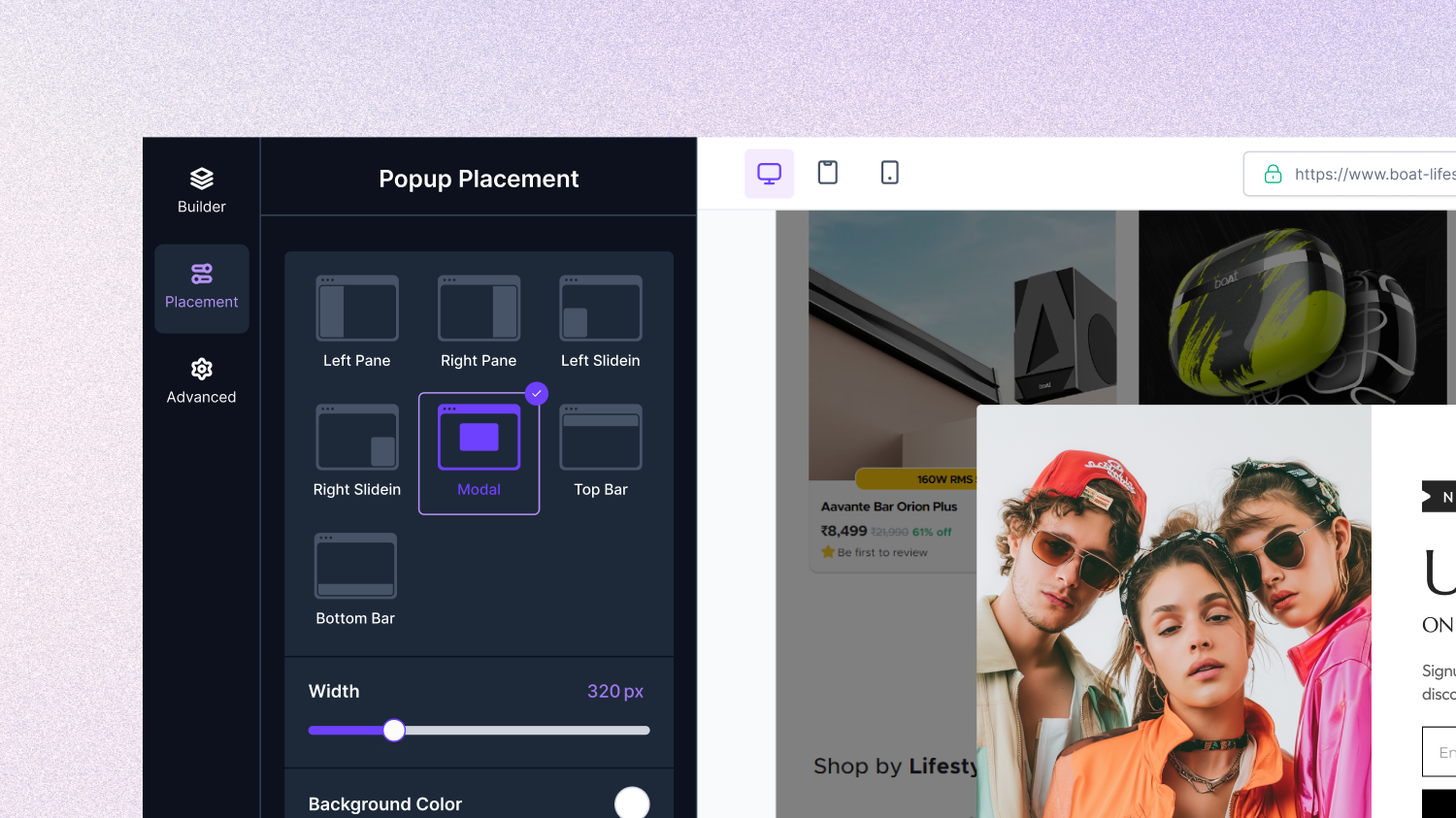Click the Width slider handle

393,731
